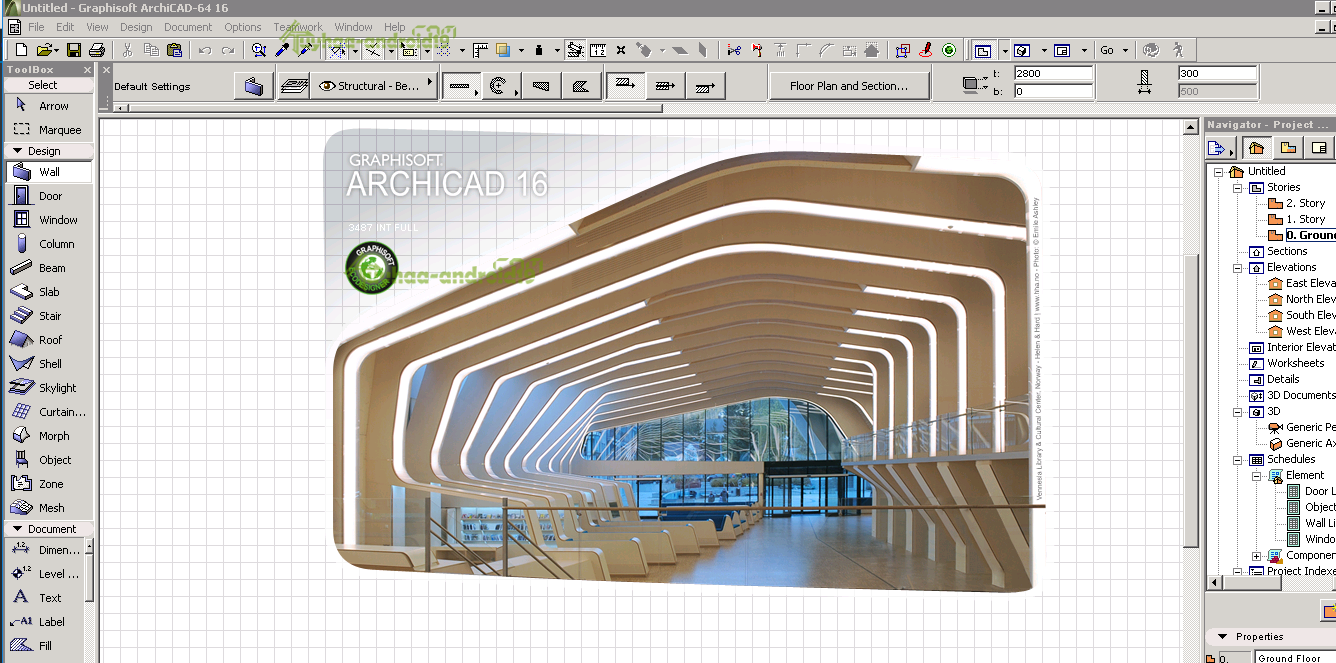Choose the Roof tool
Image resolution: width=1336 pixels, height=663 pixels.
click(48, 340)
